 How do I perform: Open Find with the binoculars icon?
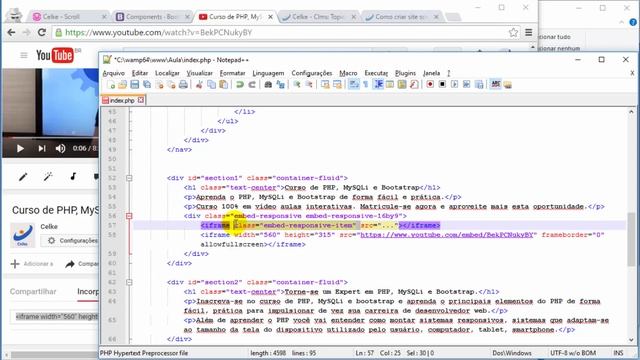point(268,84)
